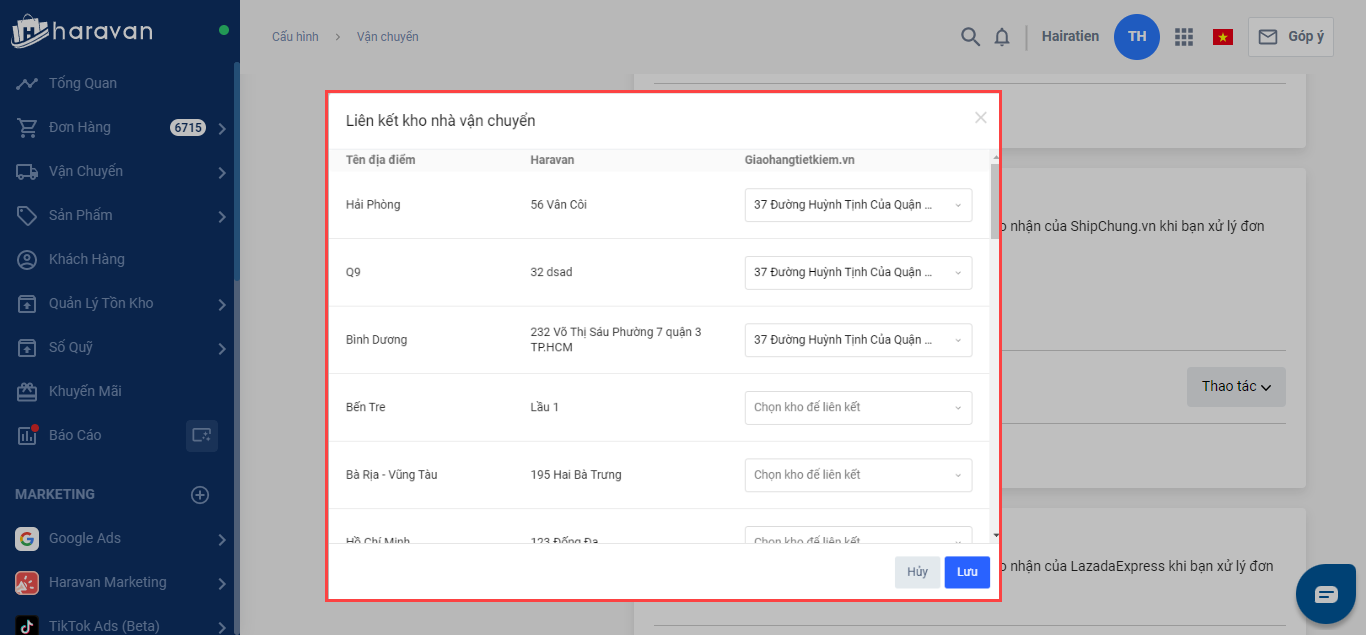
Task: Click the dialog's vertical scrollbar
Action: click(994, 200)
